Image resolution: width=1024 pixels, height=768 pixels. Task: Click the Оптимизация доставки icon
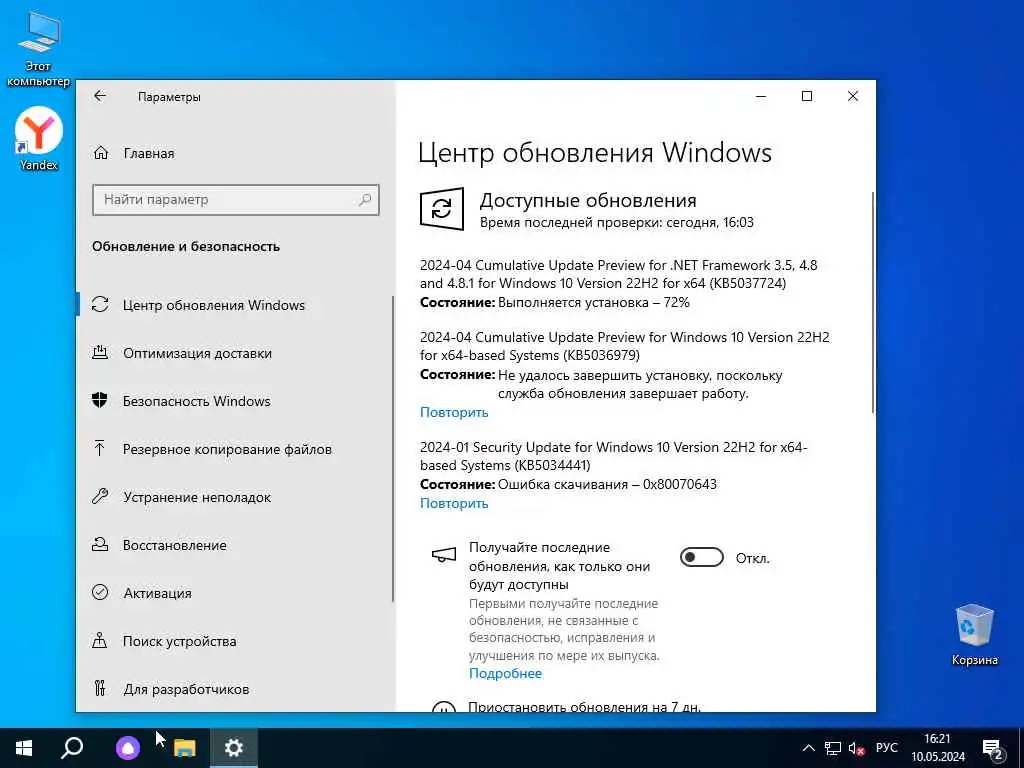[x=100, y=353]
